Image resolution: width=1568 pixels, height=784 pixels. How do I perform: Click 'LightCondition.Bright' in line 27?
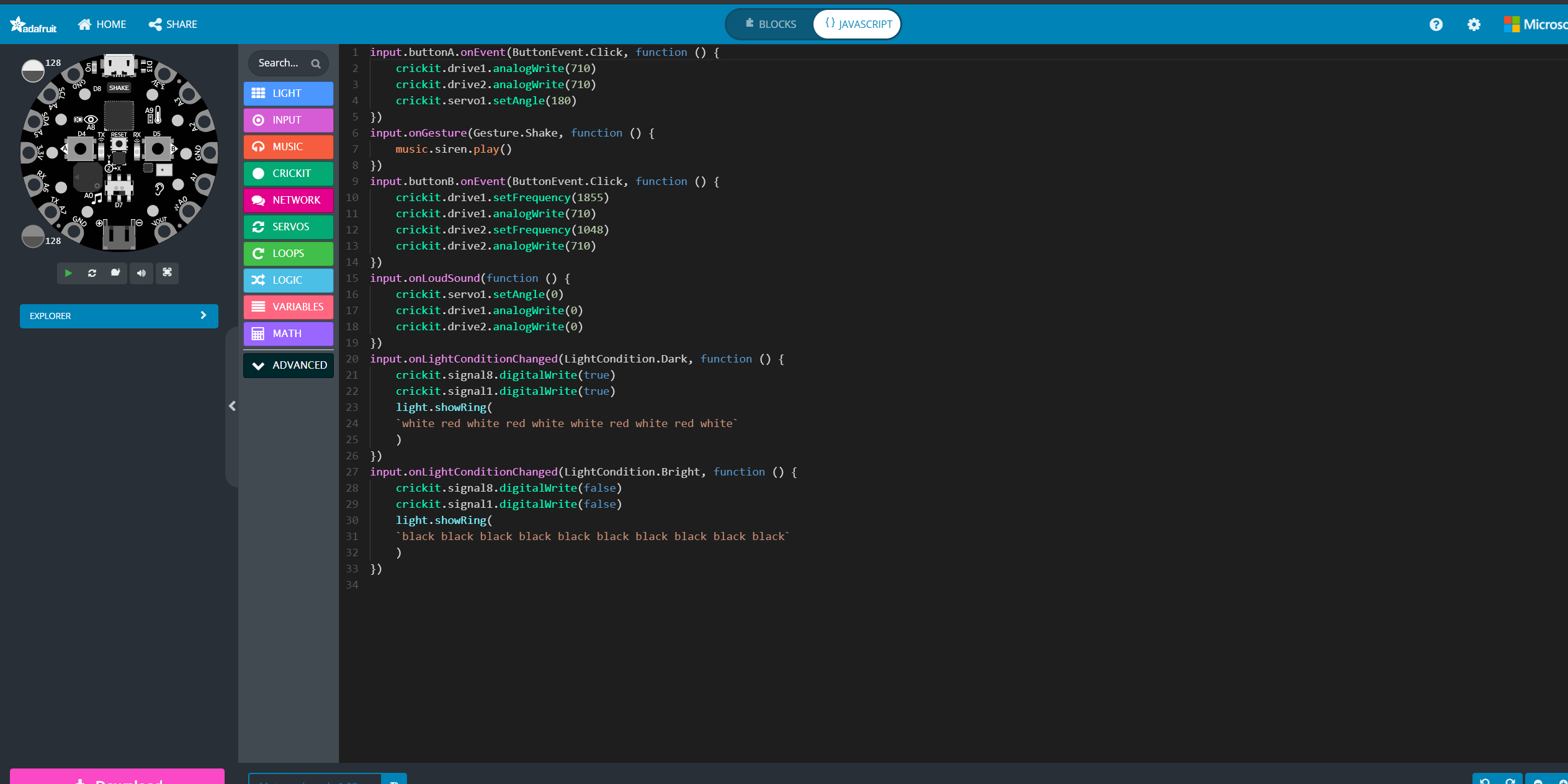[632, 472]
